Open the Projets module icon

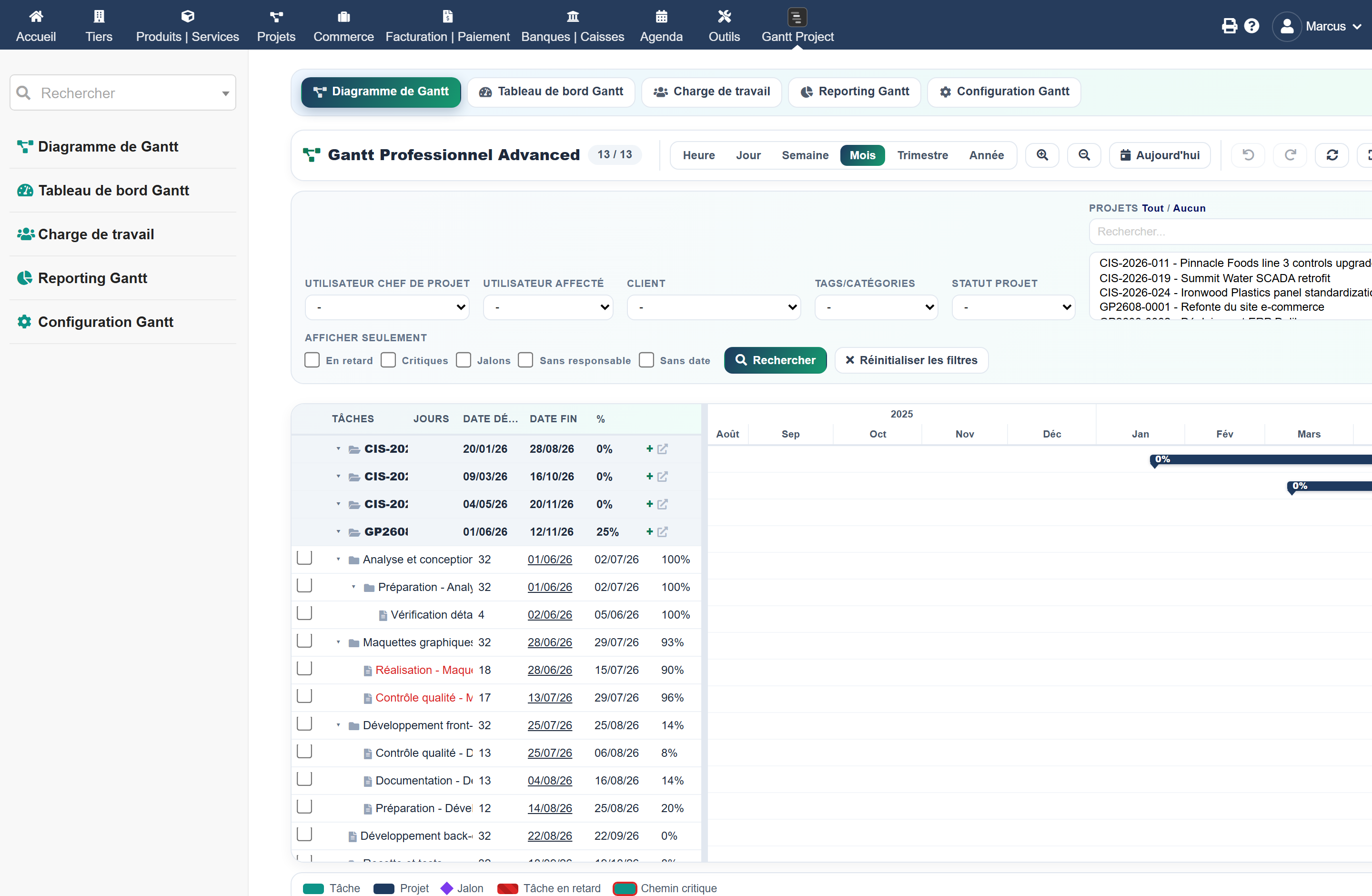pos(276,16)
